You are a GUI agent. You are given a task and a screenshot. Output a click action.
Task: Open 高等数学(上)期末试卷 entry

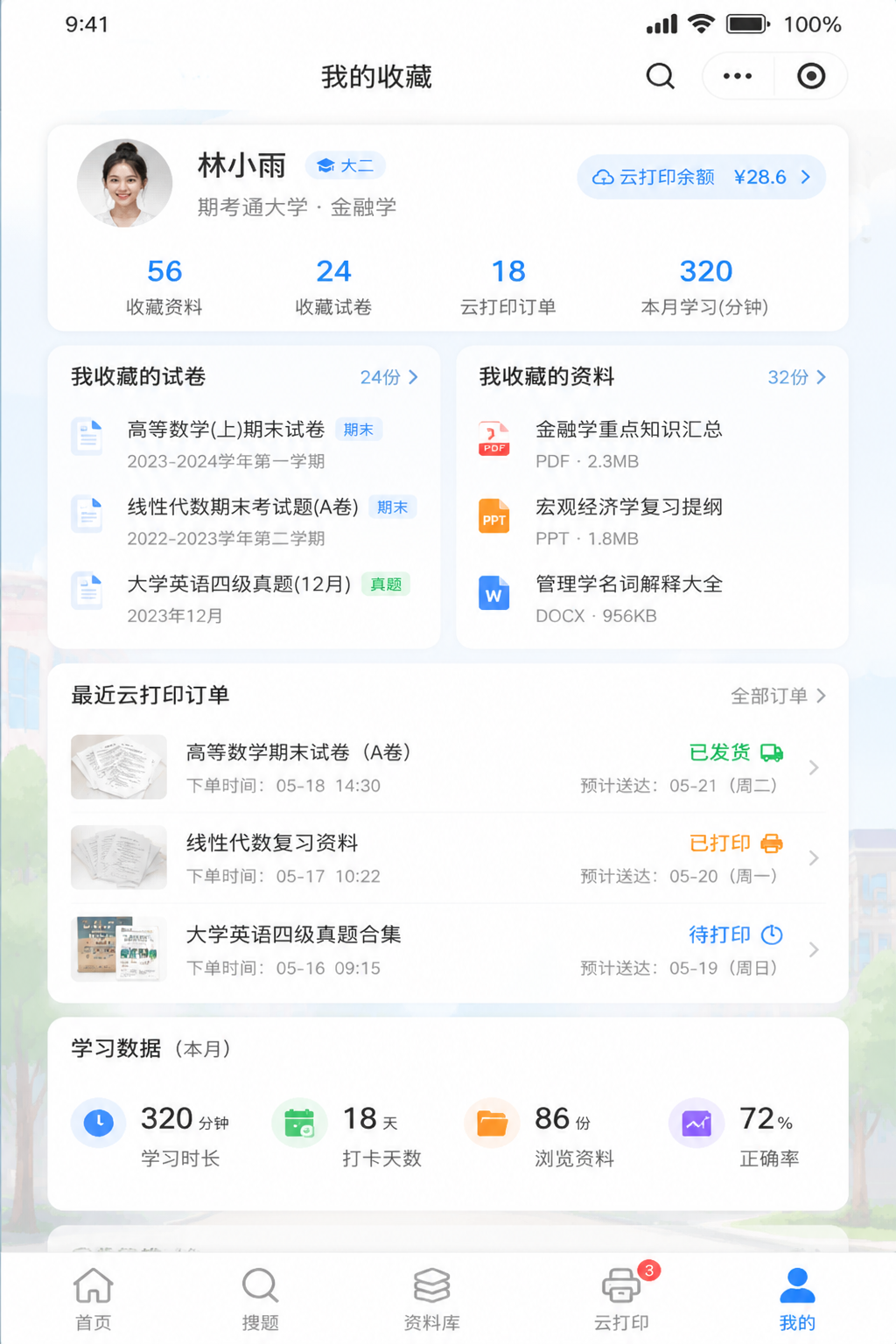click(x=244, y=444)
